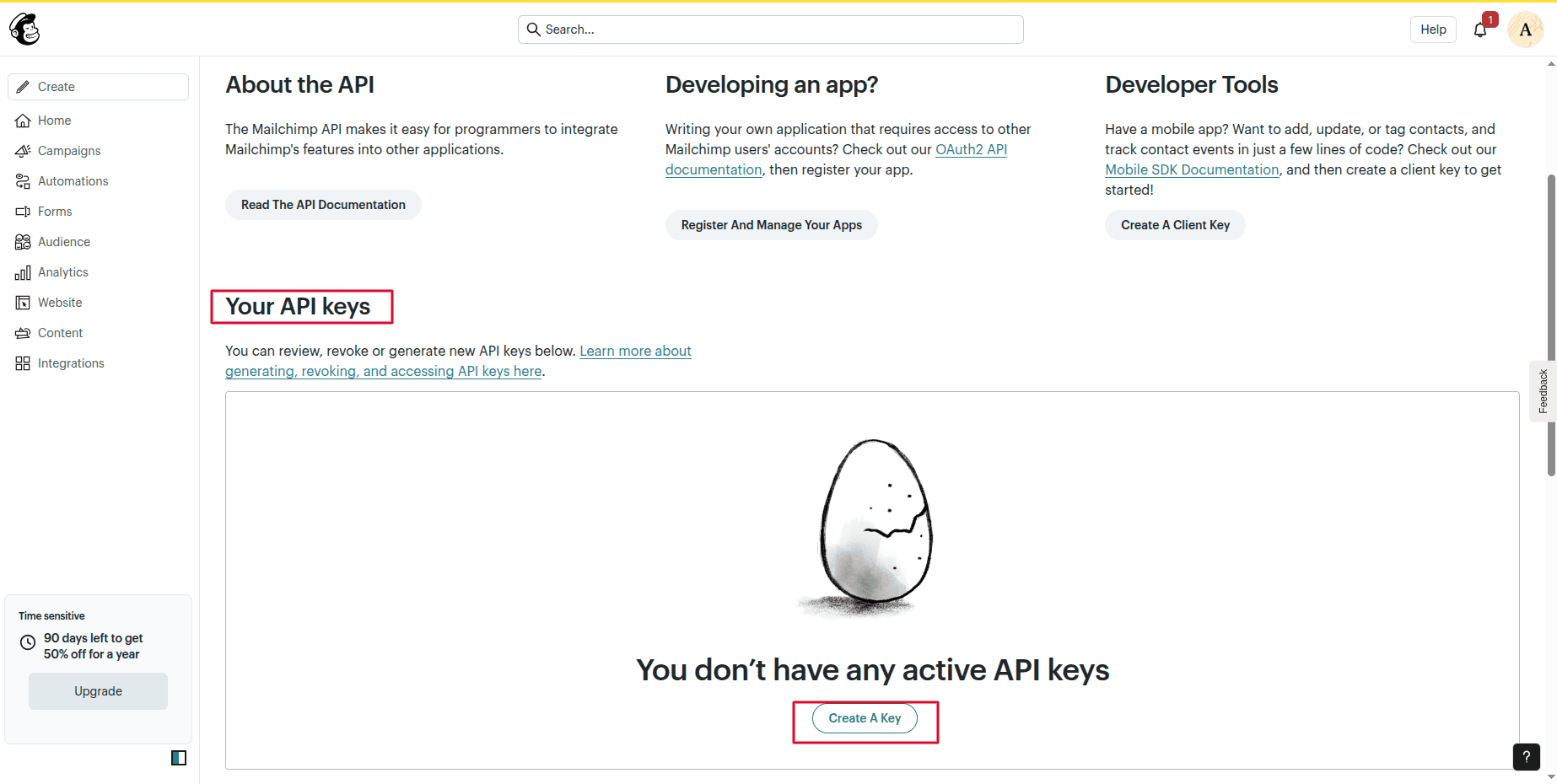Click the red notification count badge
The image size is (1557, 784).
tap(1490, 19)
